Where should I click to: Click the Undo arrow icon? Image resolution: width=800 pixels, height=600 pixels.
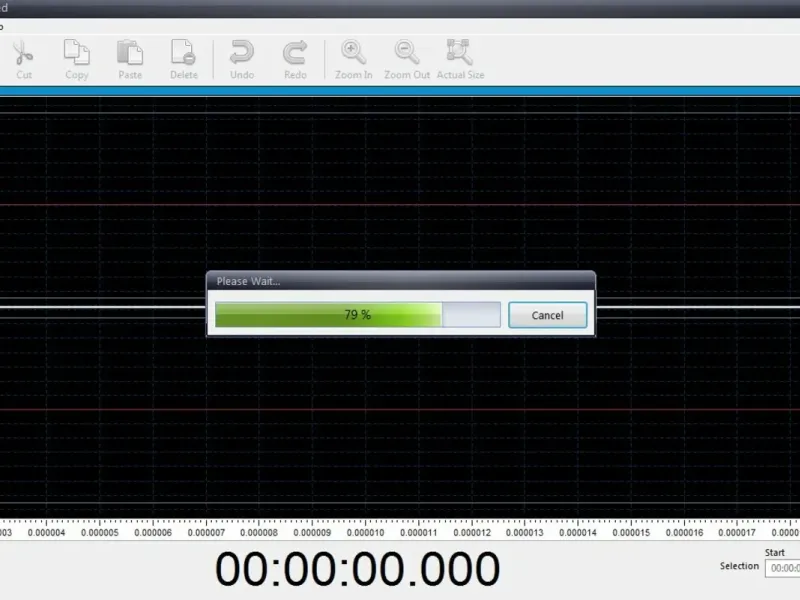click(242, 53)
